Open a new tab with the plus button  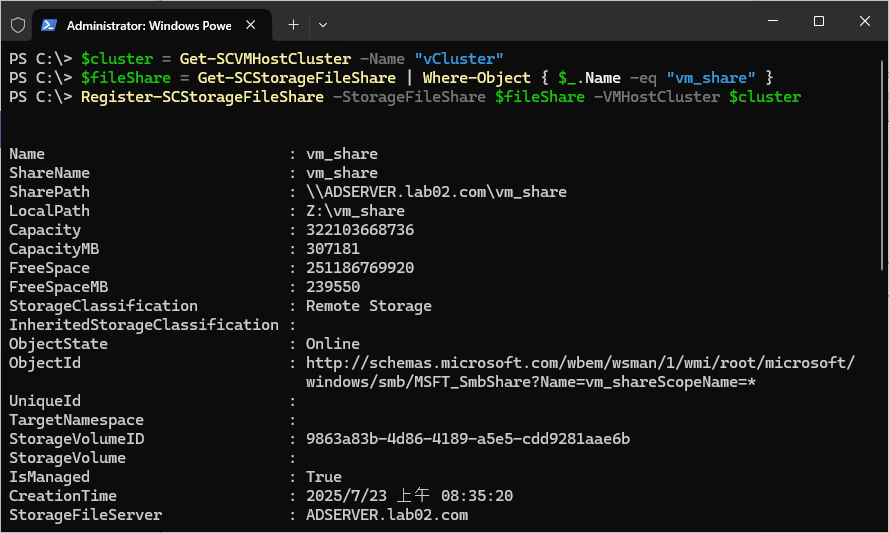tap(293, 23)
